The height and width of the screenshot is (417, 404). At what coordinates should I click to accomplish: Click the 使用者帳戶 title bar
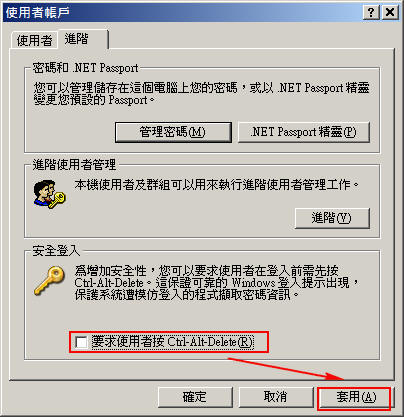point(182,13)
